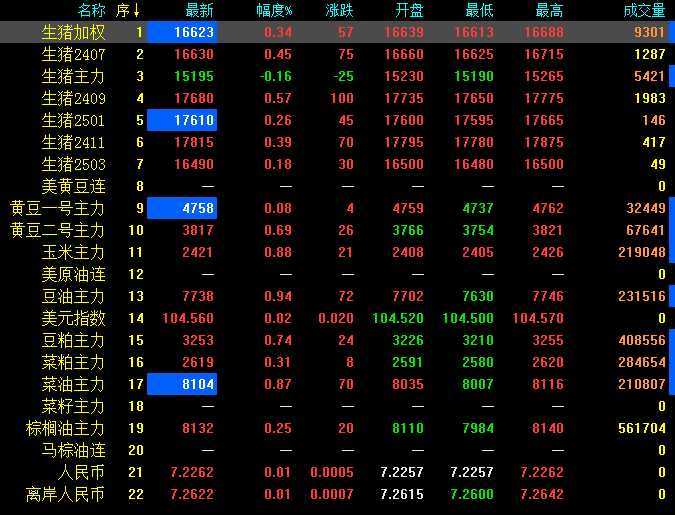Screen dimensions: 675x515
Task: Select the 马棕油连 row
Action: click(338, 450)
